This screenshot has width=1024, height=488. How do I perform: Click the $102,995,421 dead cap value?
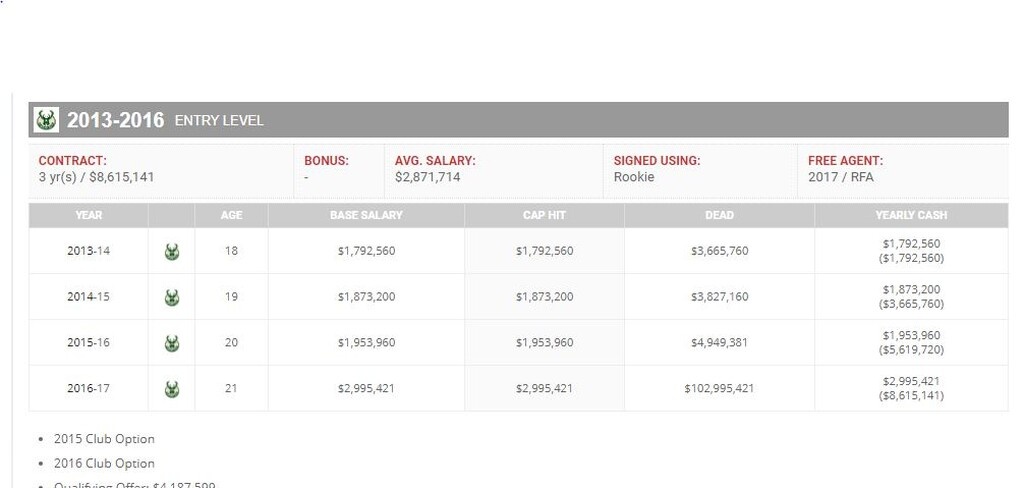point(719,389)
